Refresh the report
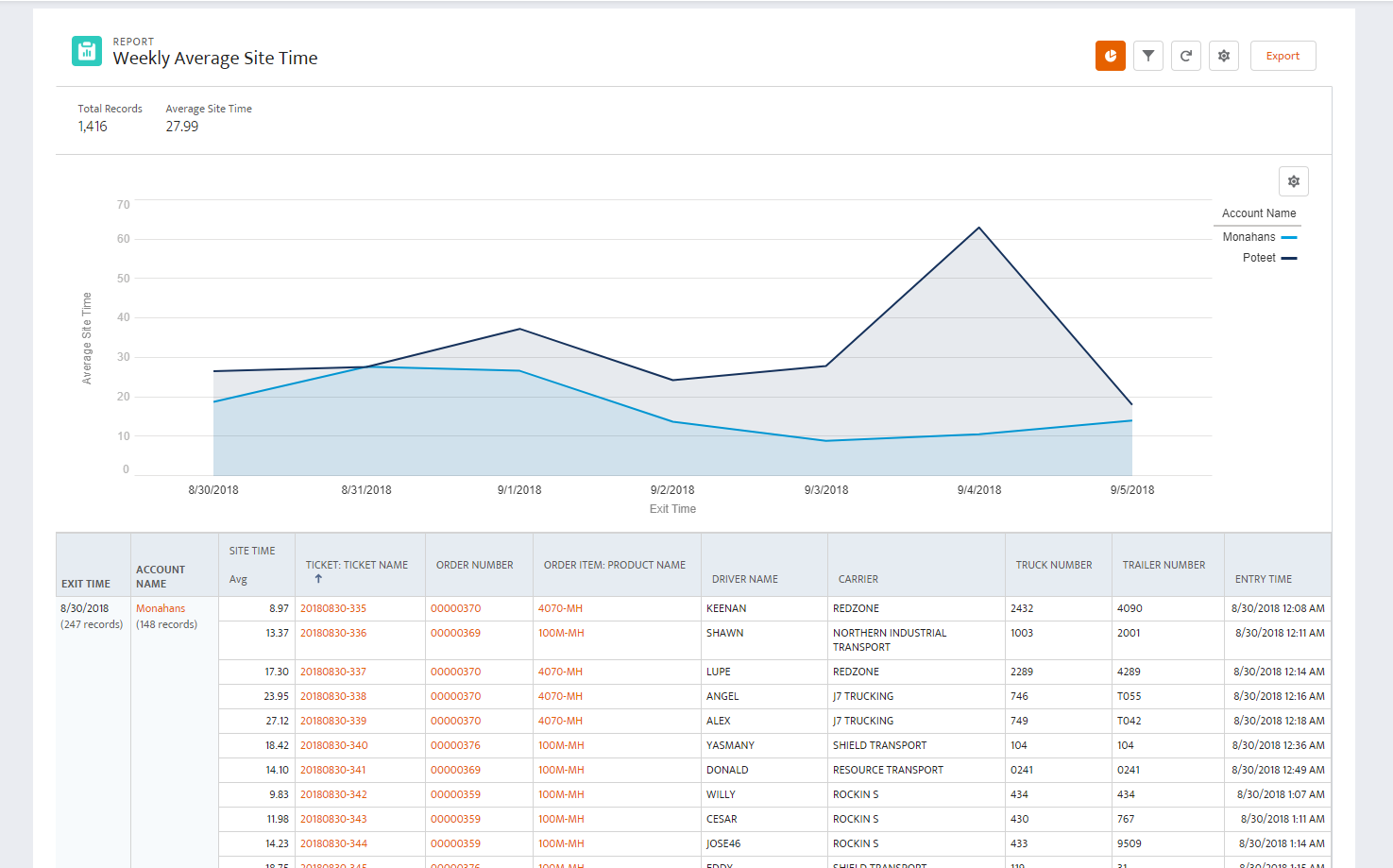The width and height of the screenshot is (1393, 868). [x=1185, y=56]
